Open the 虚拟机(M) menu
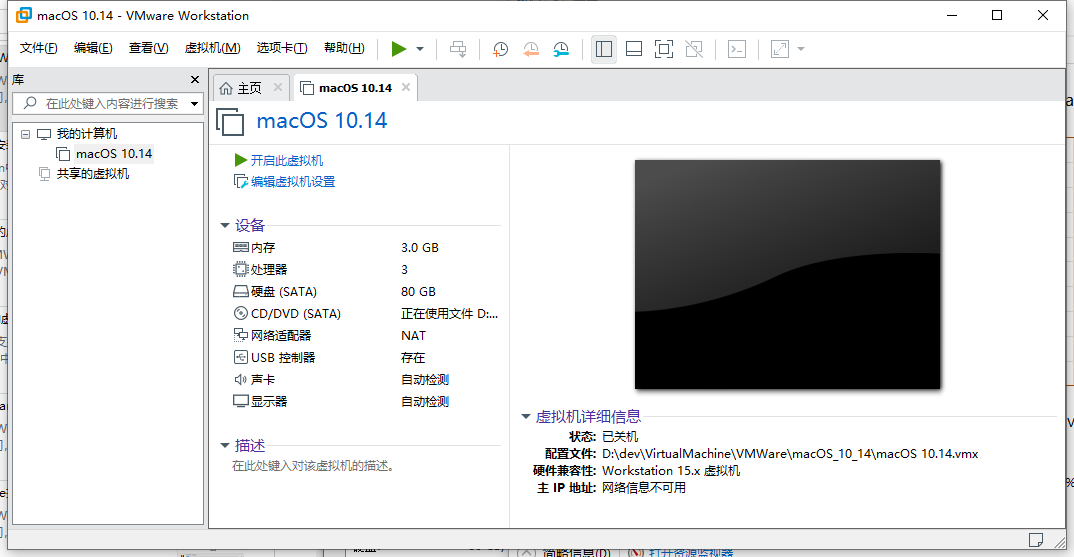Viewport: 1074px width, 557px height. 212,48
